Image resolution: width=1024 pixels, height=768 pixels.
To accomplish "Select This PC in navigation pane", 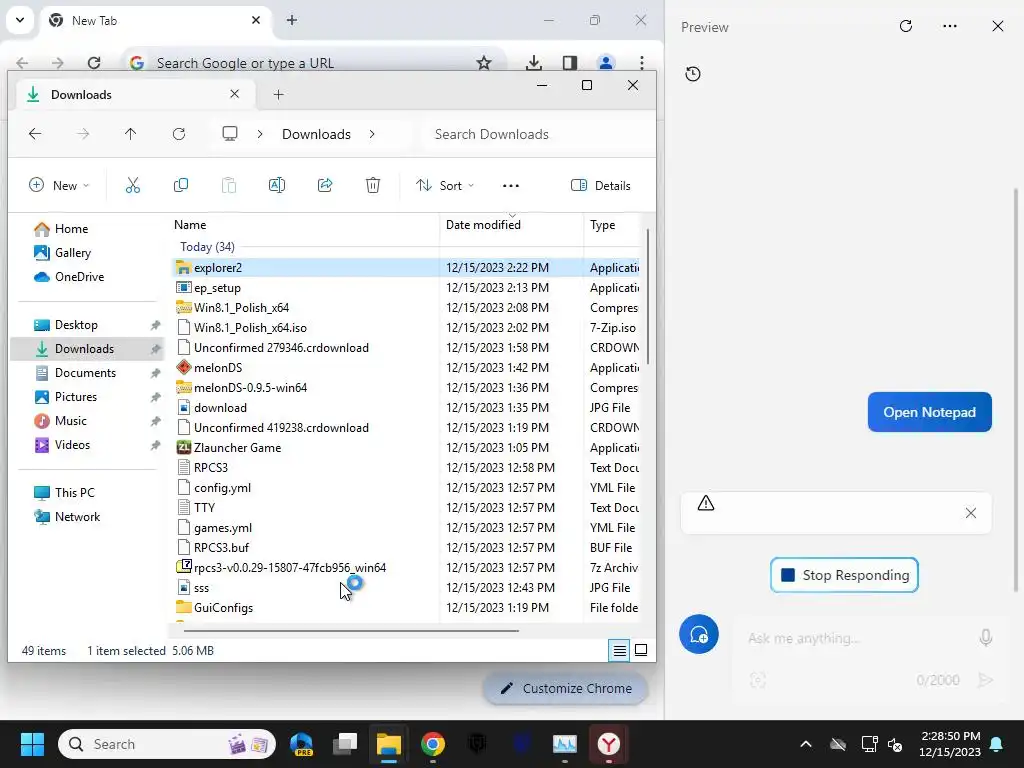I will pyautogui.click(x=74, y=492).
